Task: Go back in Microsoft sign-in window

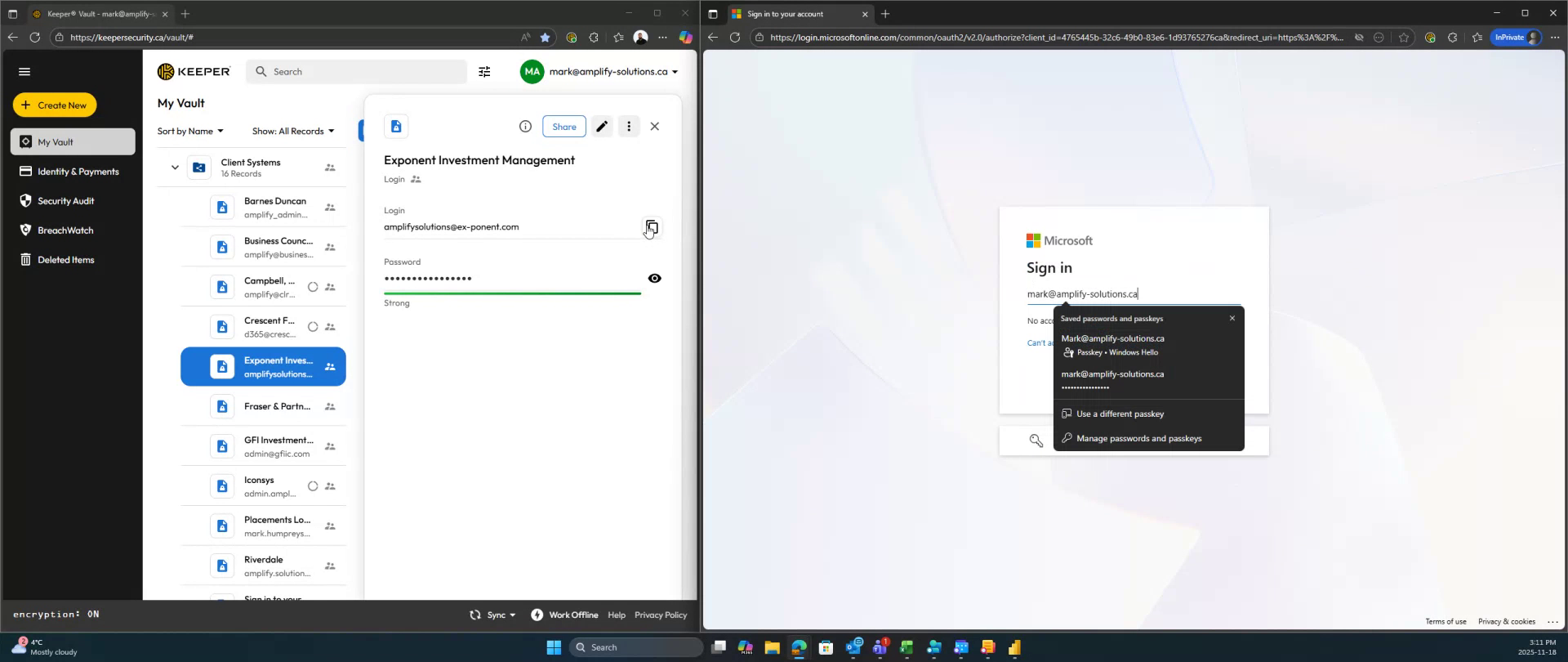Action: point(712,37)
